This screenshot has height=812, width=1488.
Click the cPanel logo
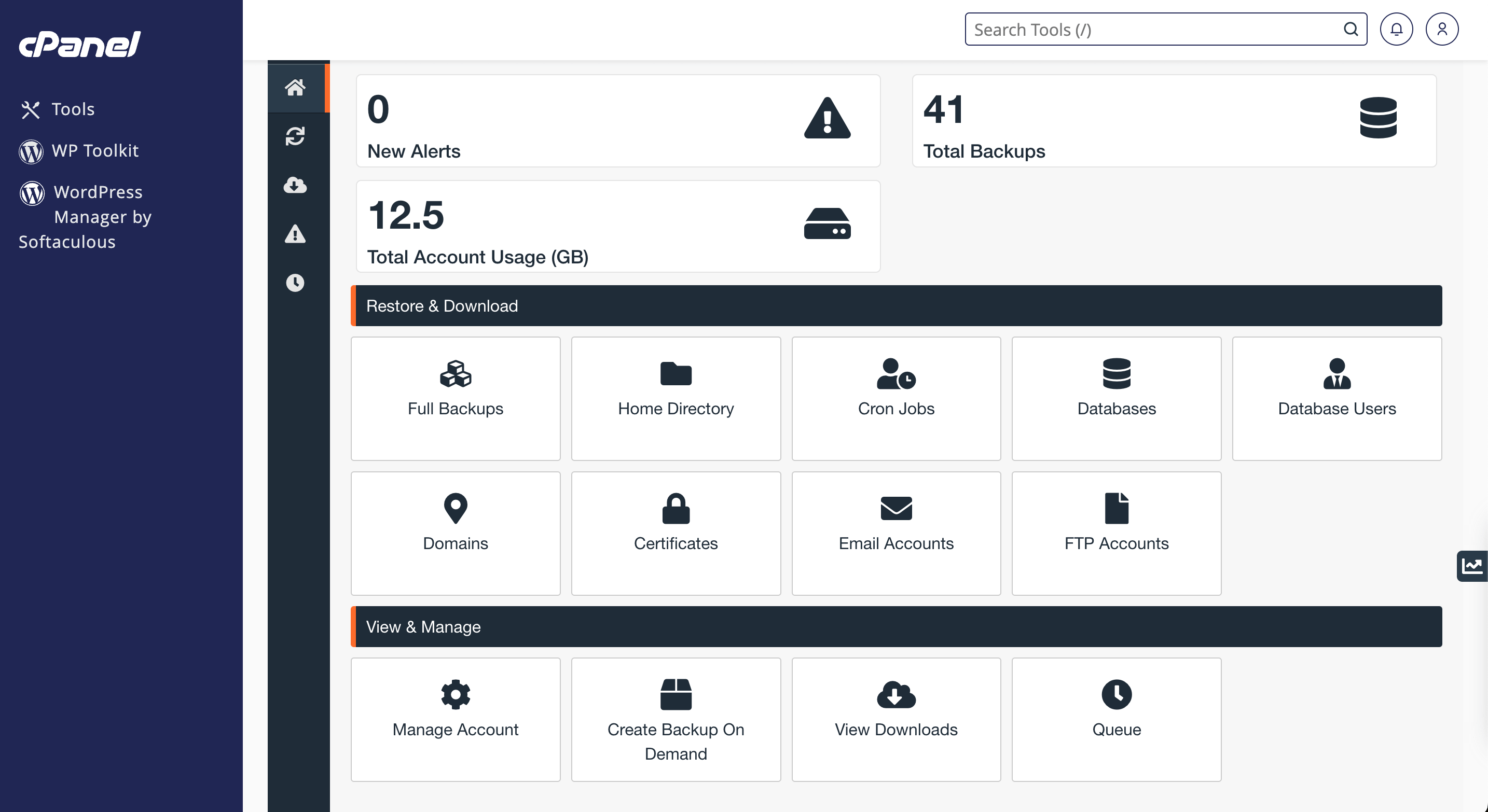point(80,45)
